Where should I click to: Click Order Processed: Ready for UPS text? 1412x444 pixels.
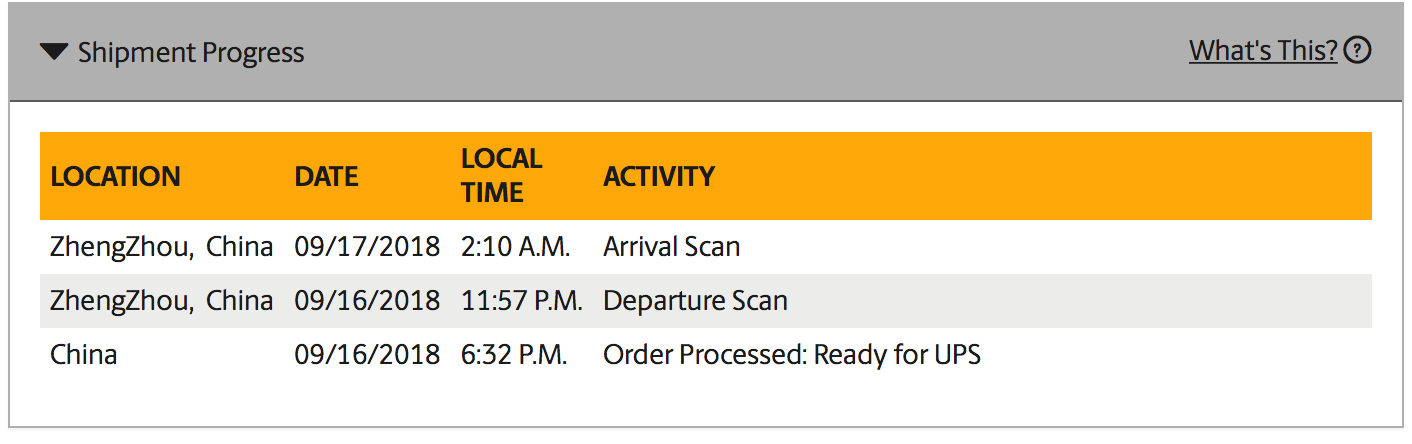point(792,355)
